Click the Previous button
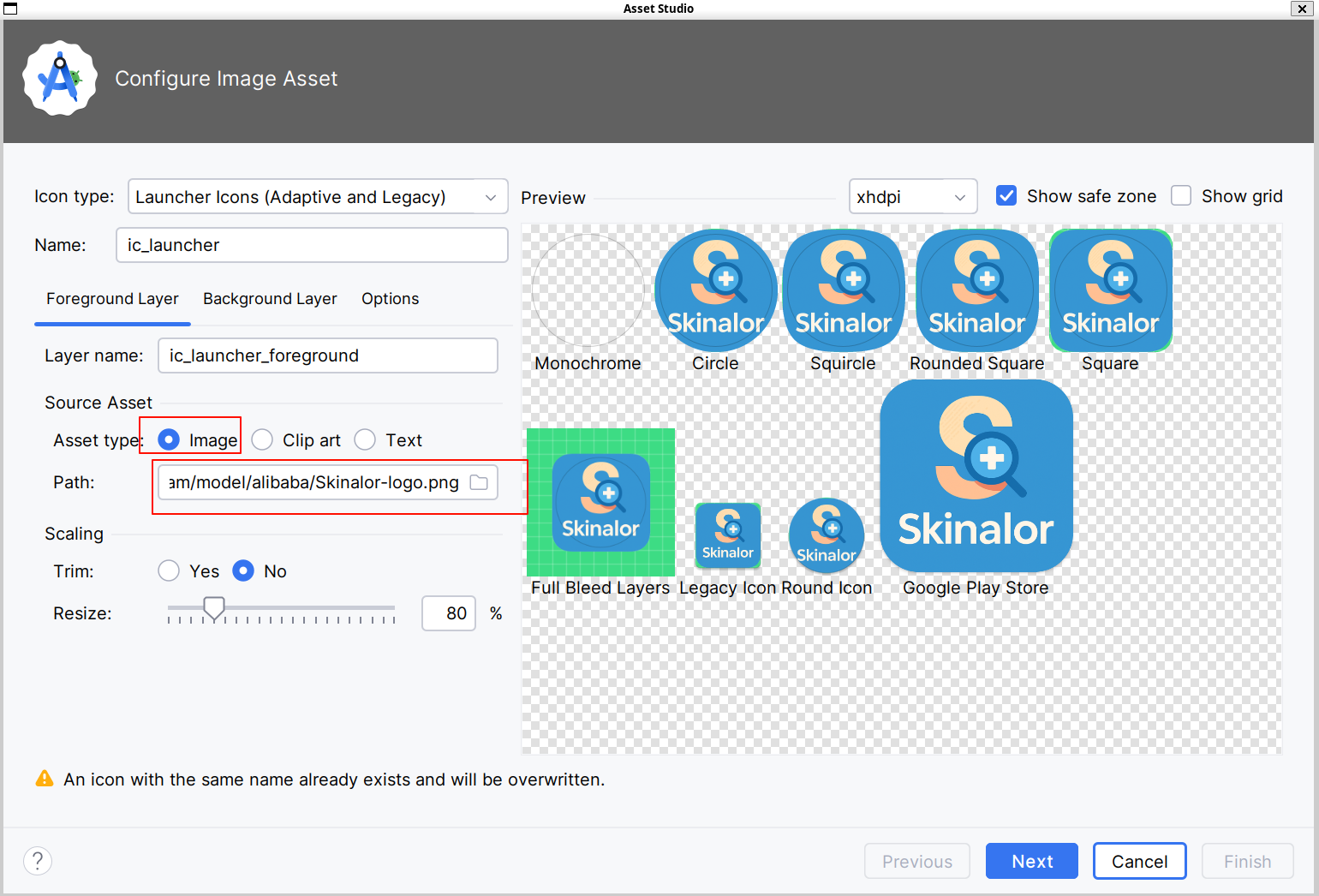Image resolution: width=1319 pixels, height=896 pixels. pos(917,861)
